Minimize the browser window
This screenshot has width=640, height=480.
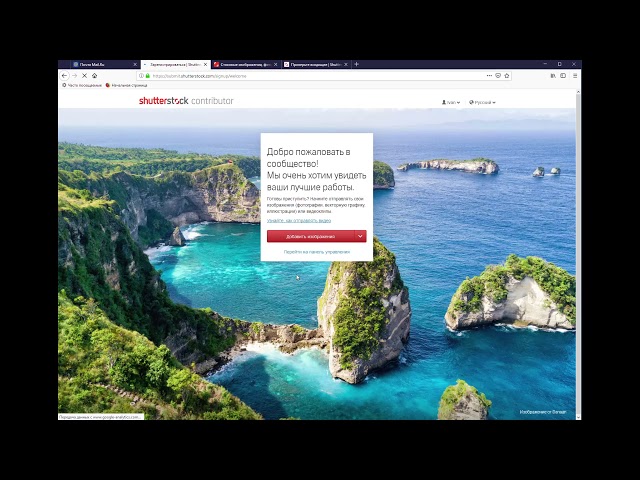545,64
